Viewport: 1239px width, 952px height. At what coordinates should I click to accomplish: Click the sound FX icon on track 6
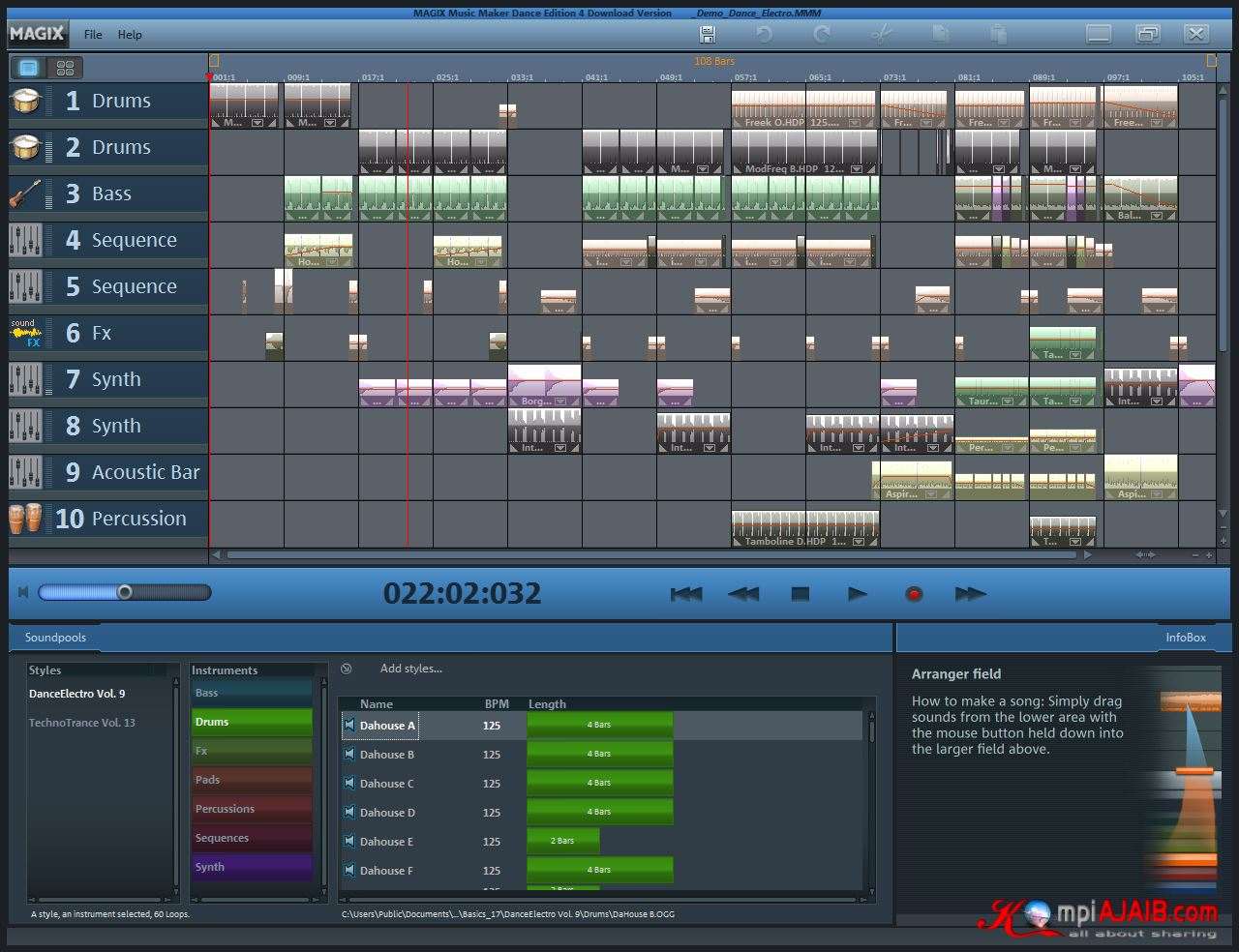tap(26, 333)
